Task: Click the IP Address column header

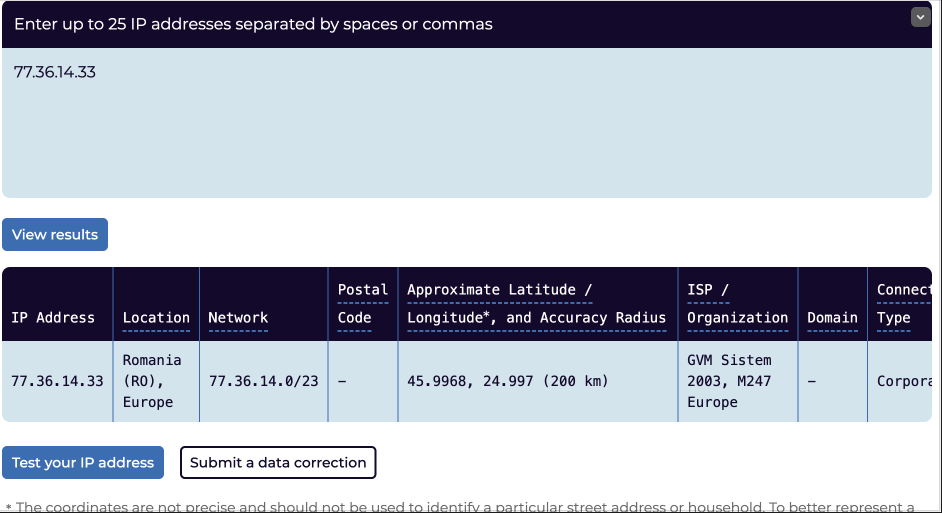Action: coord(53,318)
